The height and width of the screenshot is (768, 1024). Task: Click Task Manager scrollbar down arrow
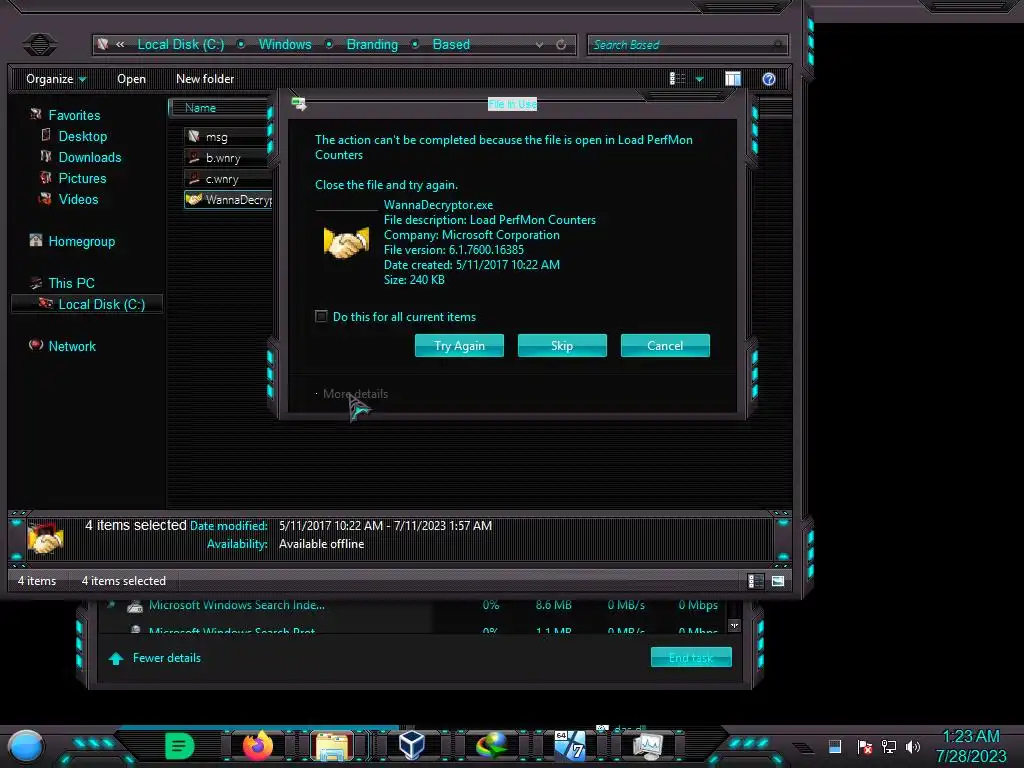pos(734,625)
